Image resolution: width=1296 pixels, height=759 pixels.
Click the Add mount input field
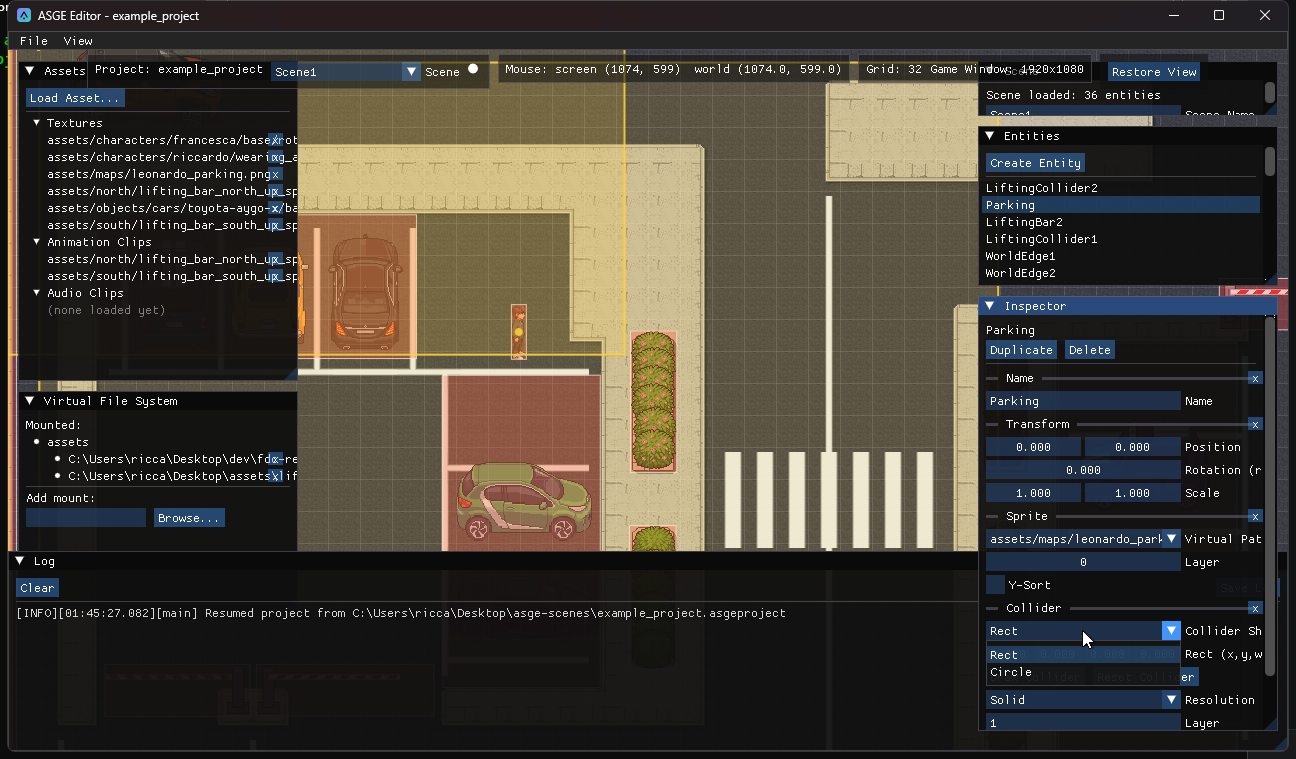86,518
